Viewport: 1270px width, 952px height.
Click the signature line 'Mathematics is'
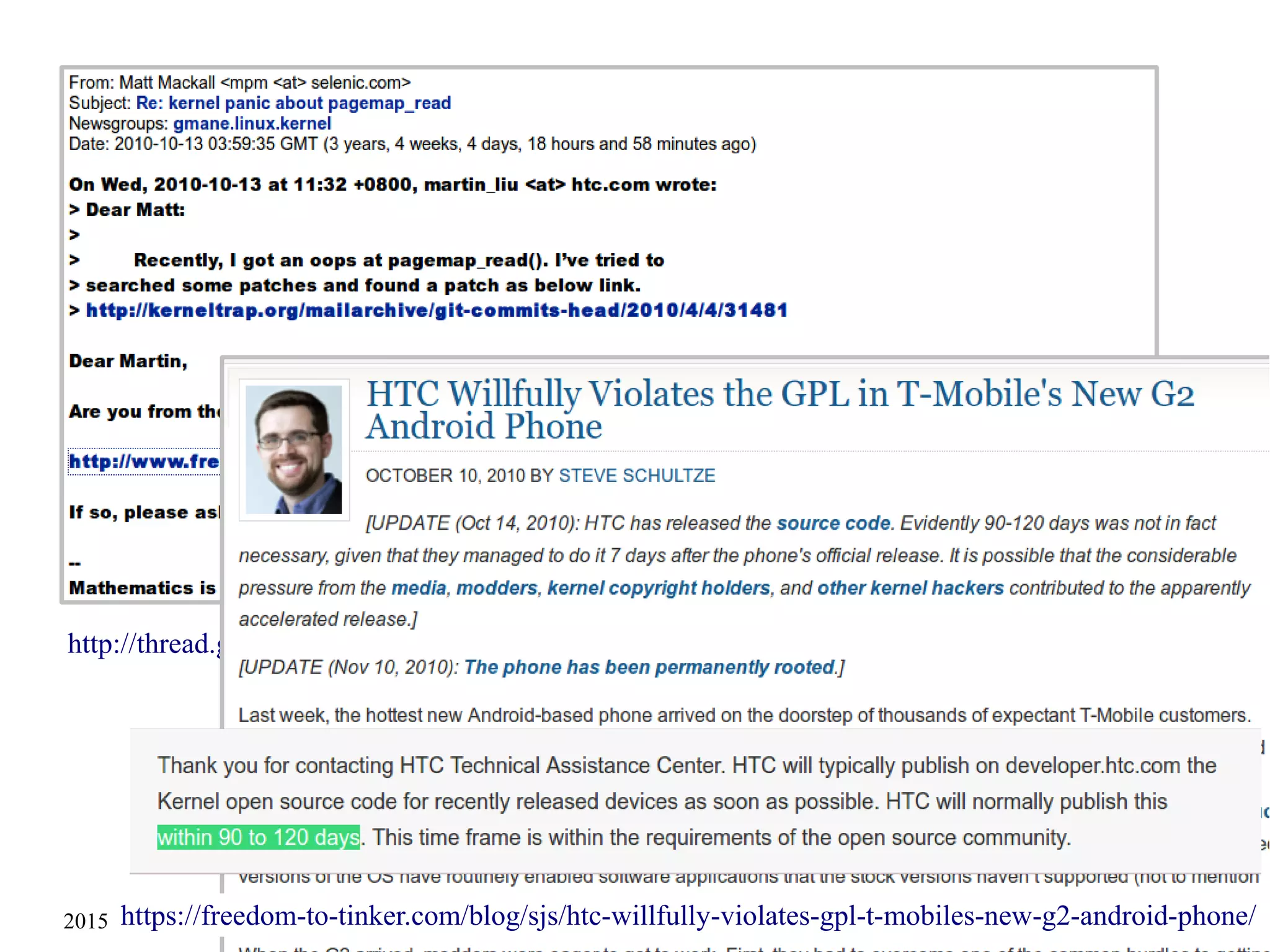(x=143, y=588)
